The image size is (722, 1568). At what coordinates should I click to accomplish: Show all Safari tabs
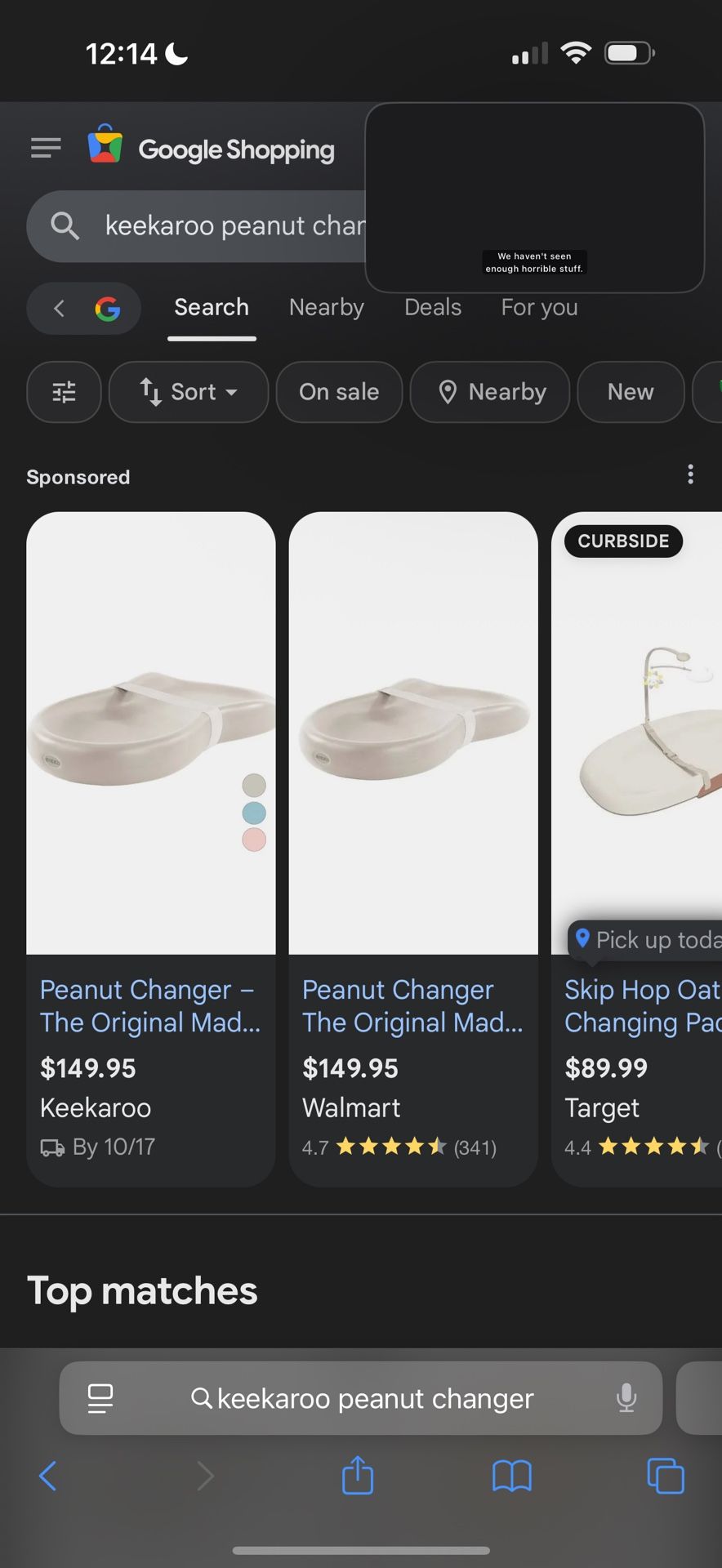click(665, 1476)
